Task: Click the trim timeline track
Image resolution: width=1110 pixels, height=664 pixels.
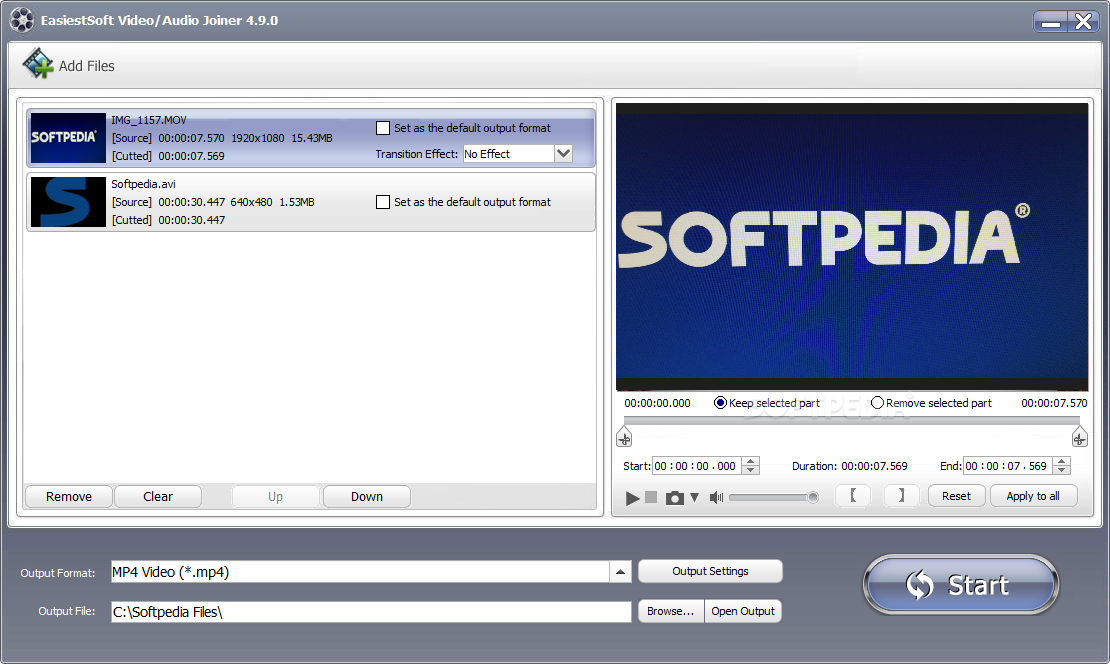Action: 852,420
